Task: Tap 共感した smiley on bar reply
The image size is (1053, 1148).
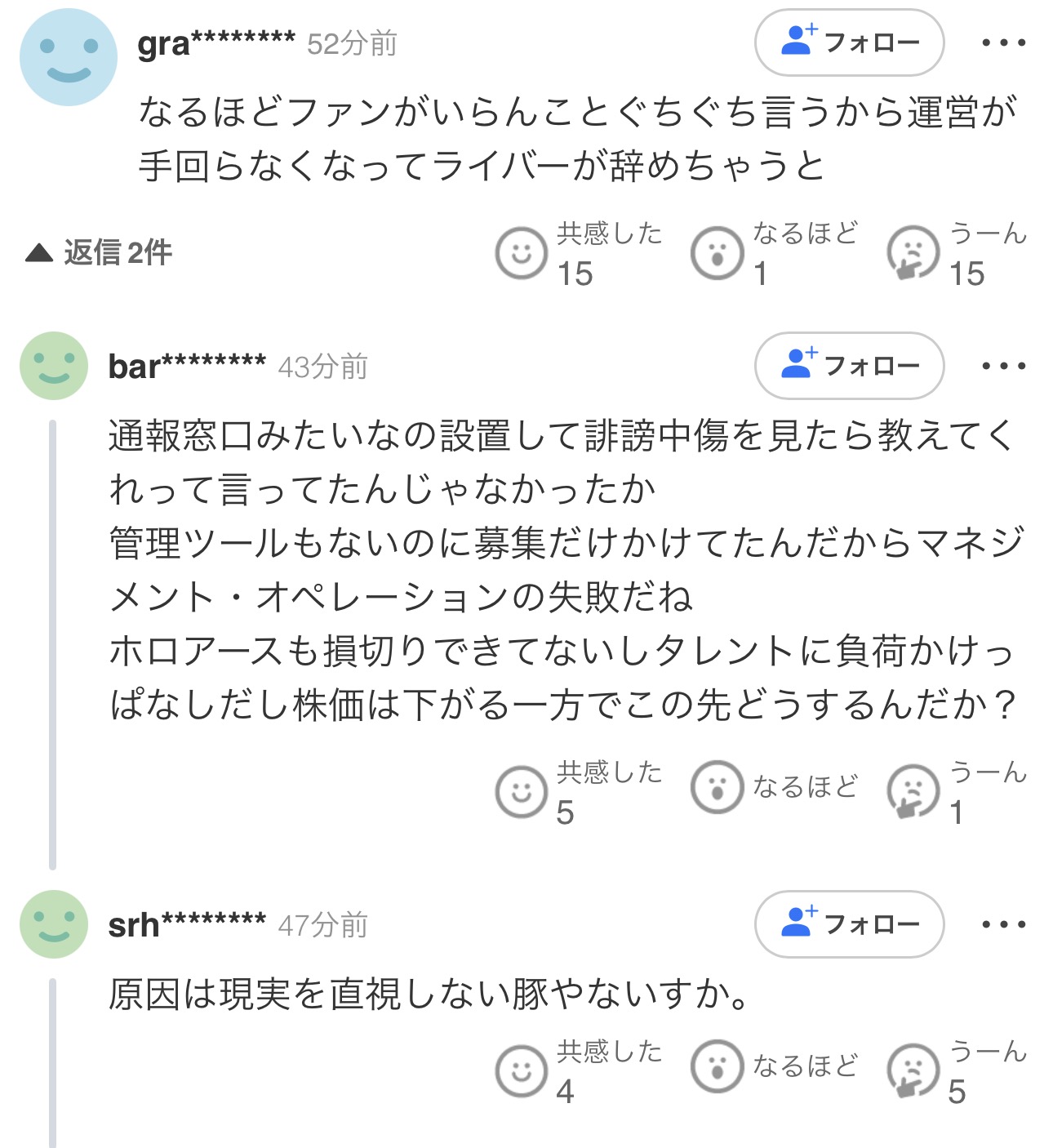Action: coord(521,791)
